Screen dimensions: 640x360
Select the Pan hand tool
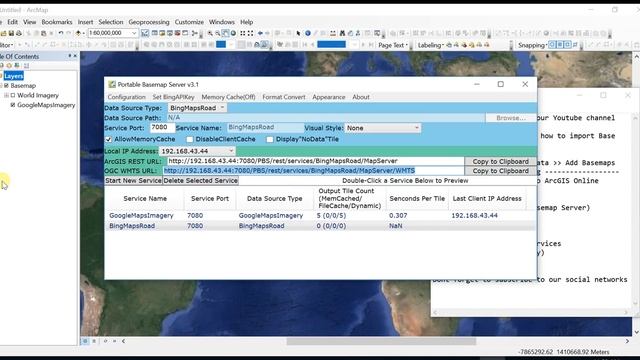[x=225, y=33]
